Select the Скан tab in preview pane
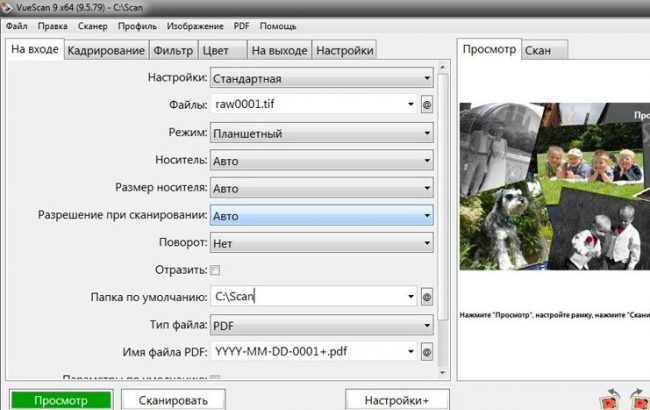 click(x=544, y=49)
